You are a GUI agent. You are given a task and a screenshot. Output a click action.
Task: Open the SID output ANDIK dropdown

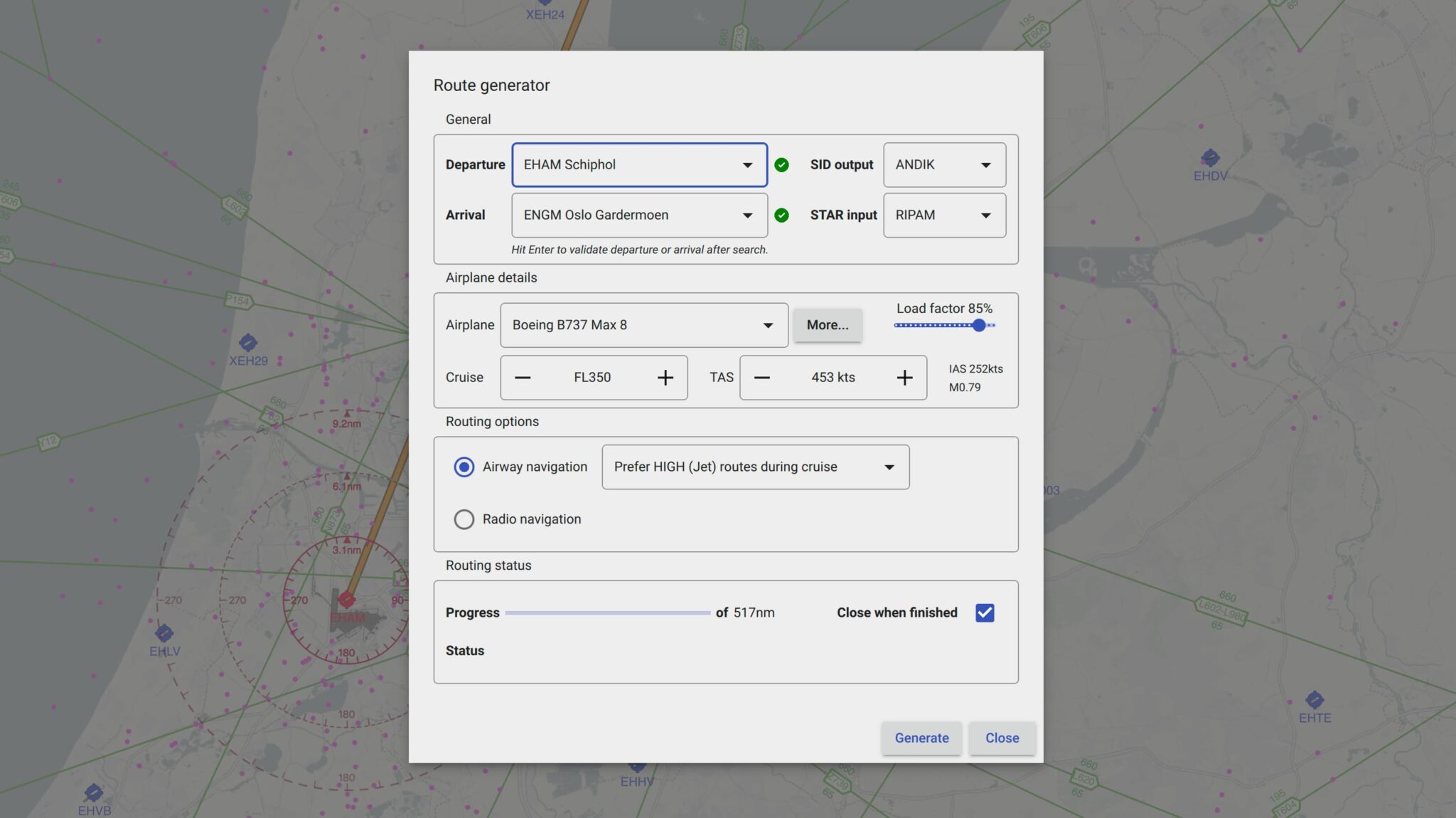coord(944,164)
